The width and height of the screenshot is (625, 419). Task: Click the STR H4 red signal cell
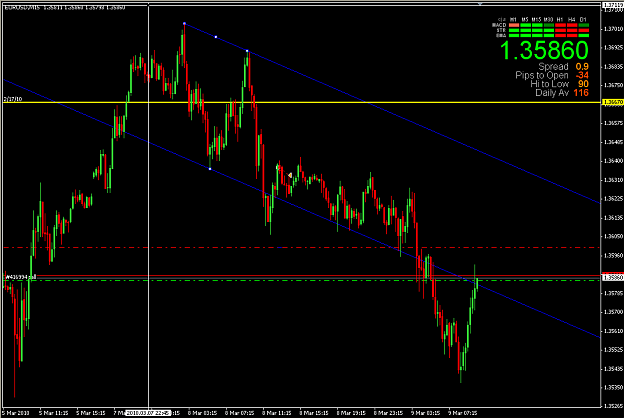pyautogui.click(x=572, y=30)
